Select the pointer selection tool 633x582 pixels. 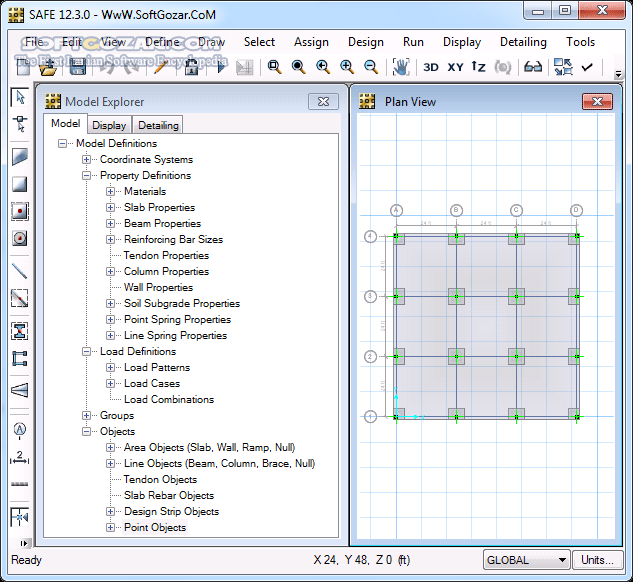pos(19,97)
